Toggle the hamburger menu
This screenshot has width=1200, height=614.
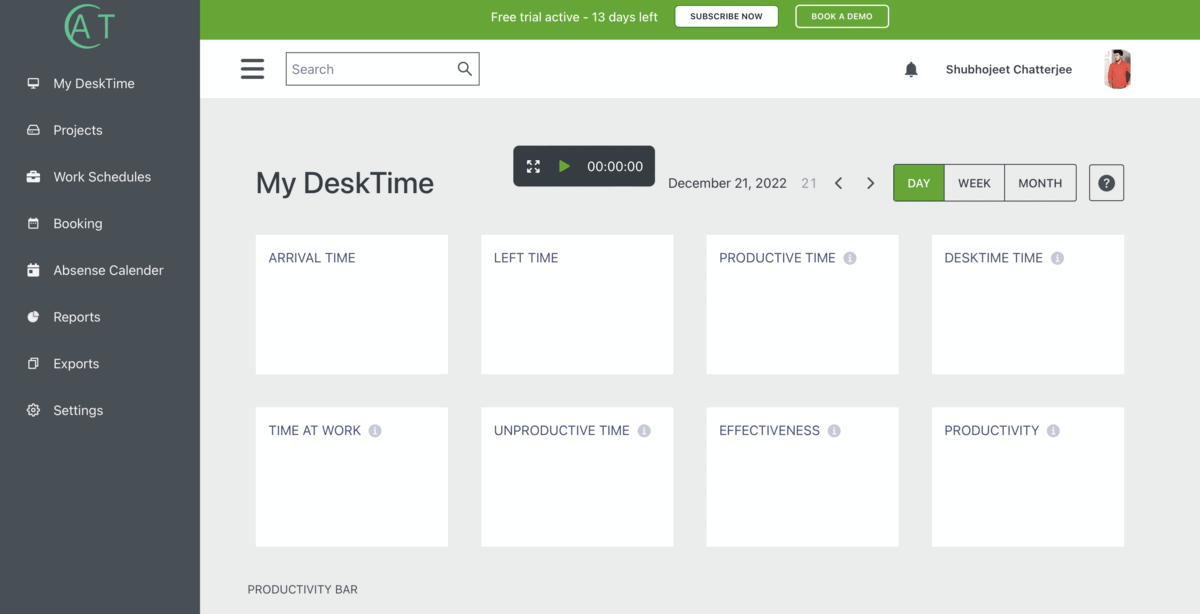click(x=253, y=69)
